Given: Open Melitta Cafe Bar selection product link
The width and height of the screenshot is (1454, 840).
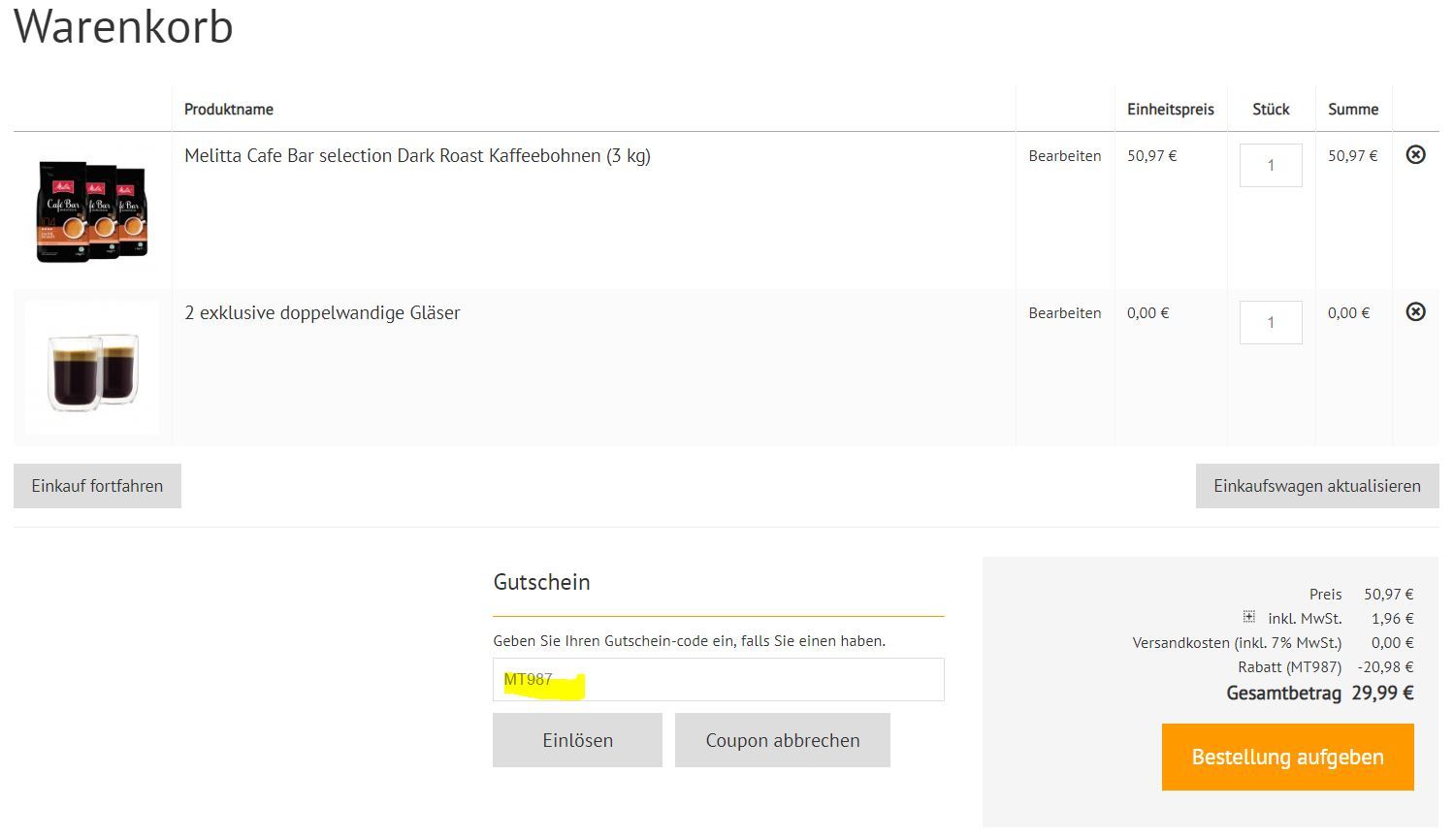Looking at the screenshot, I should click(417, 155).
